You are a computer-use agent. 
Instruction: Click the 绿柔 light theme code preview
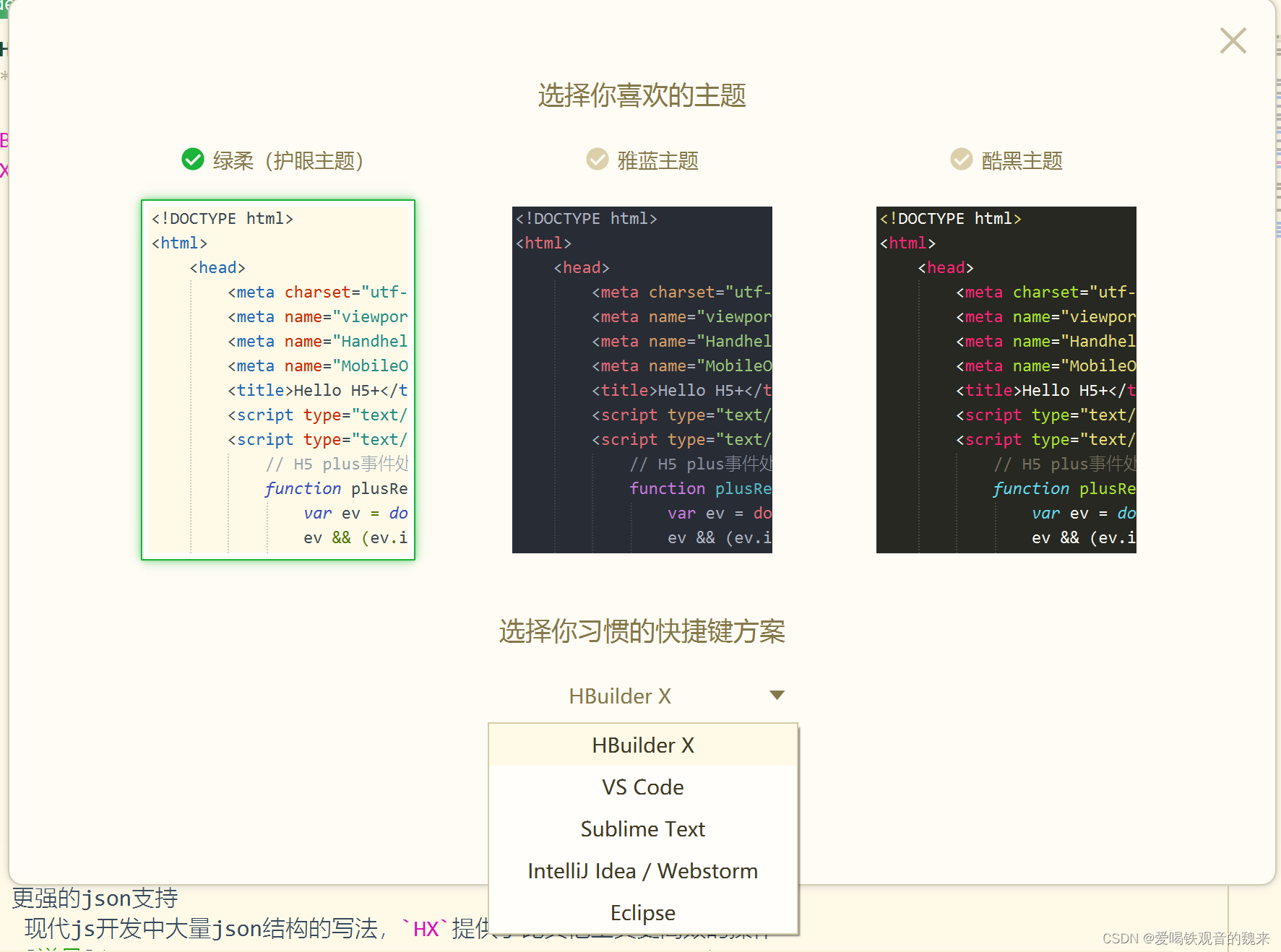click(x=278, y=380)
